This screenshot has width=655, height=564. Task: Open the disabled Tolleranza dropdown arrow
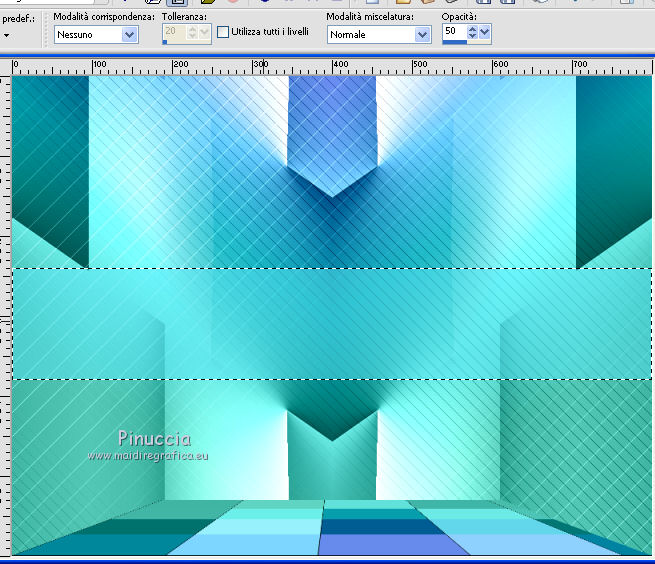tap(205, 32)
